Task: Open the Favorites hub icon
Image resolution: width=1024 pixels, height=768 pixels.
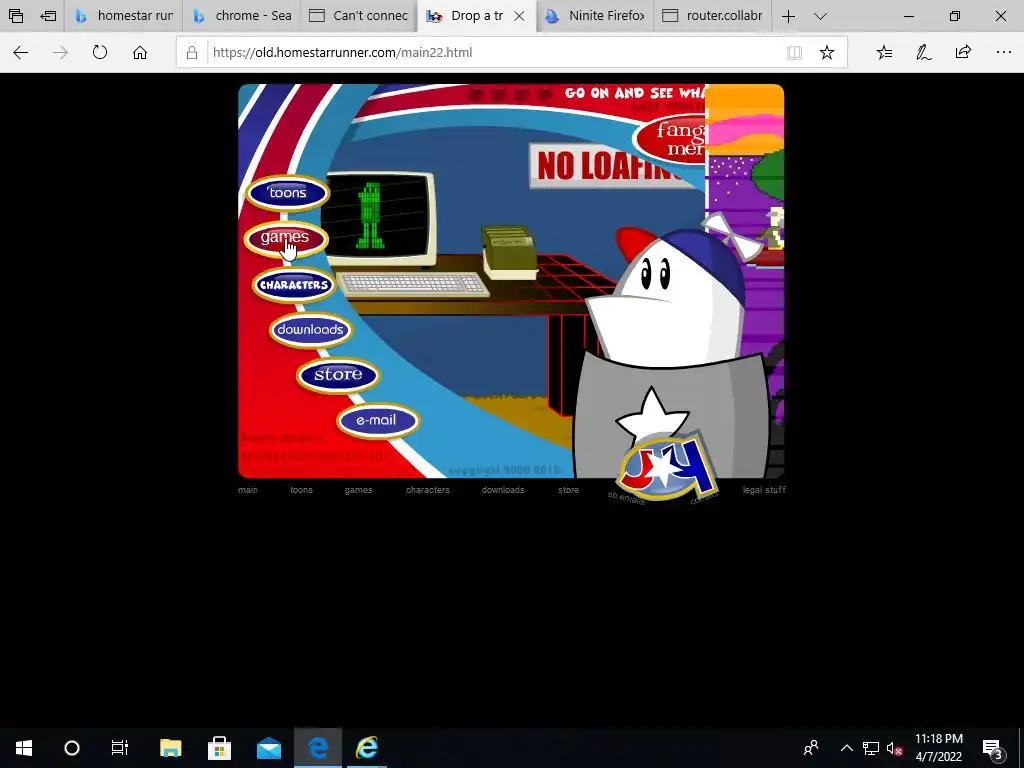Action: [884, 52]
